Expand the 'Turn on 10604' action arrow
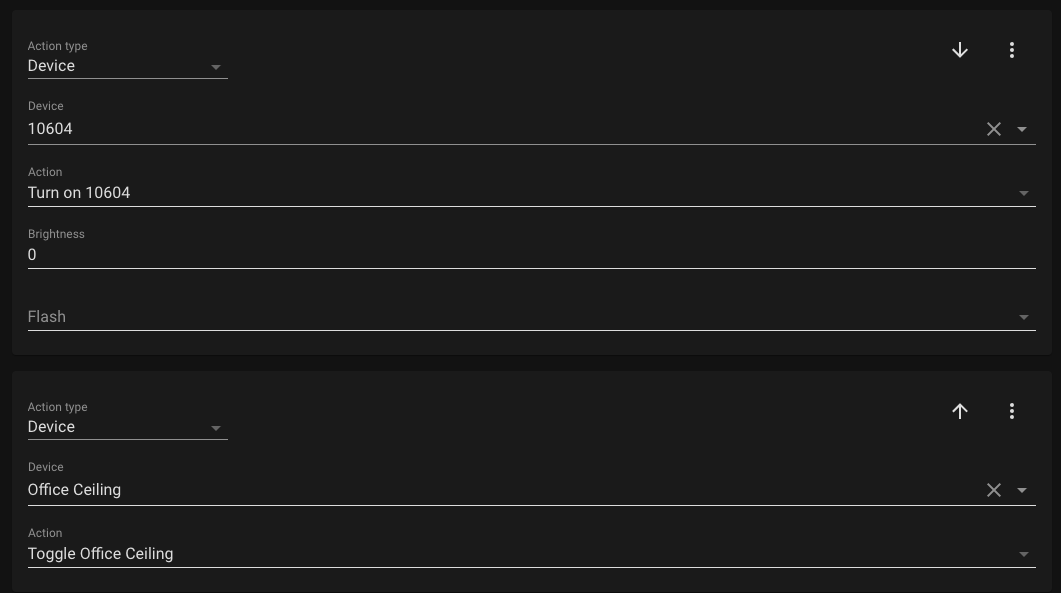 click(x=1023, y=194)
